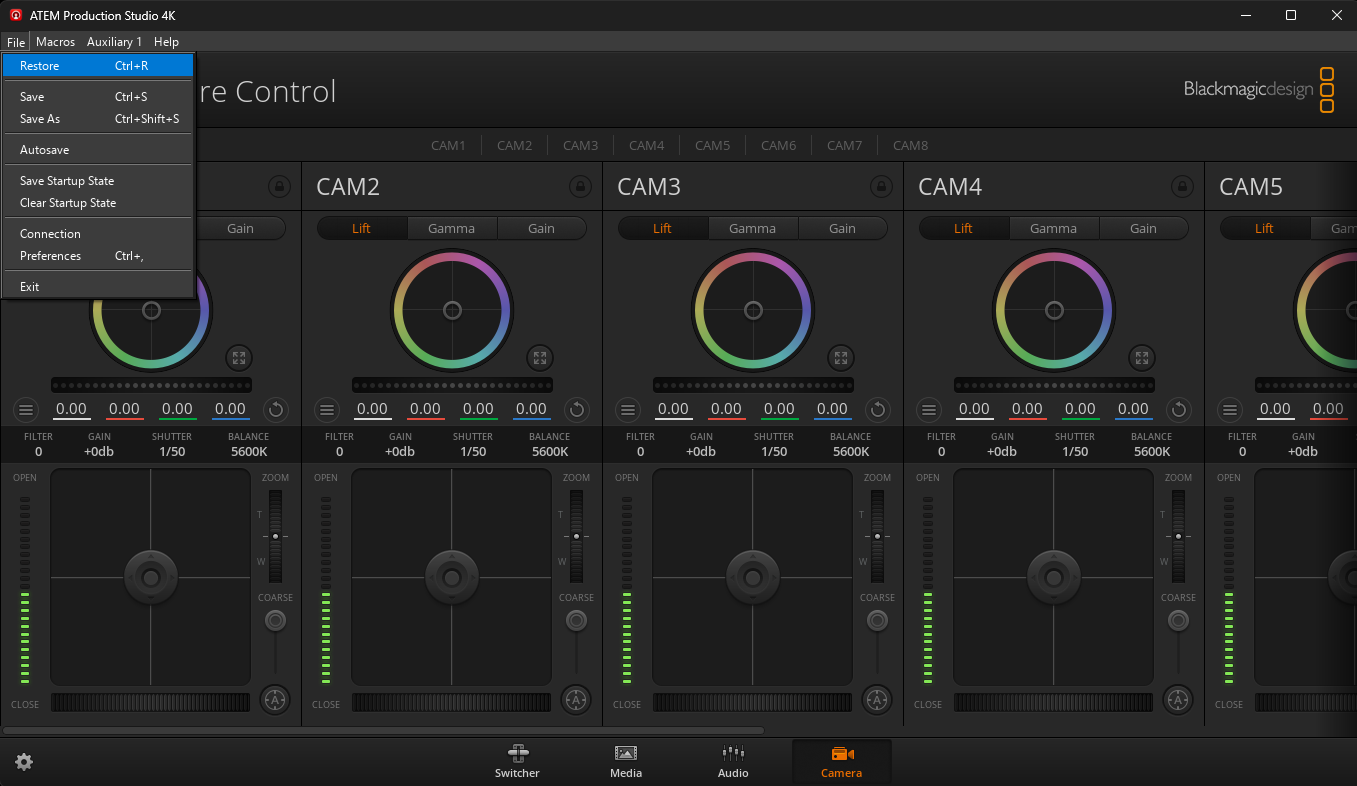Jump to CAM6 in camera selector

pos(778,145)
